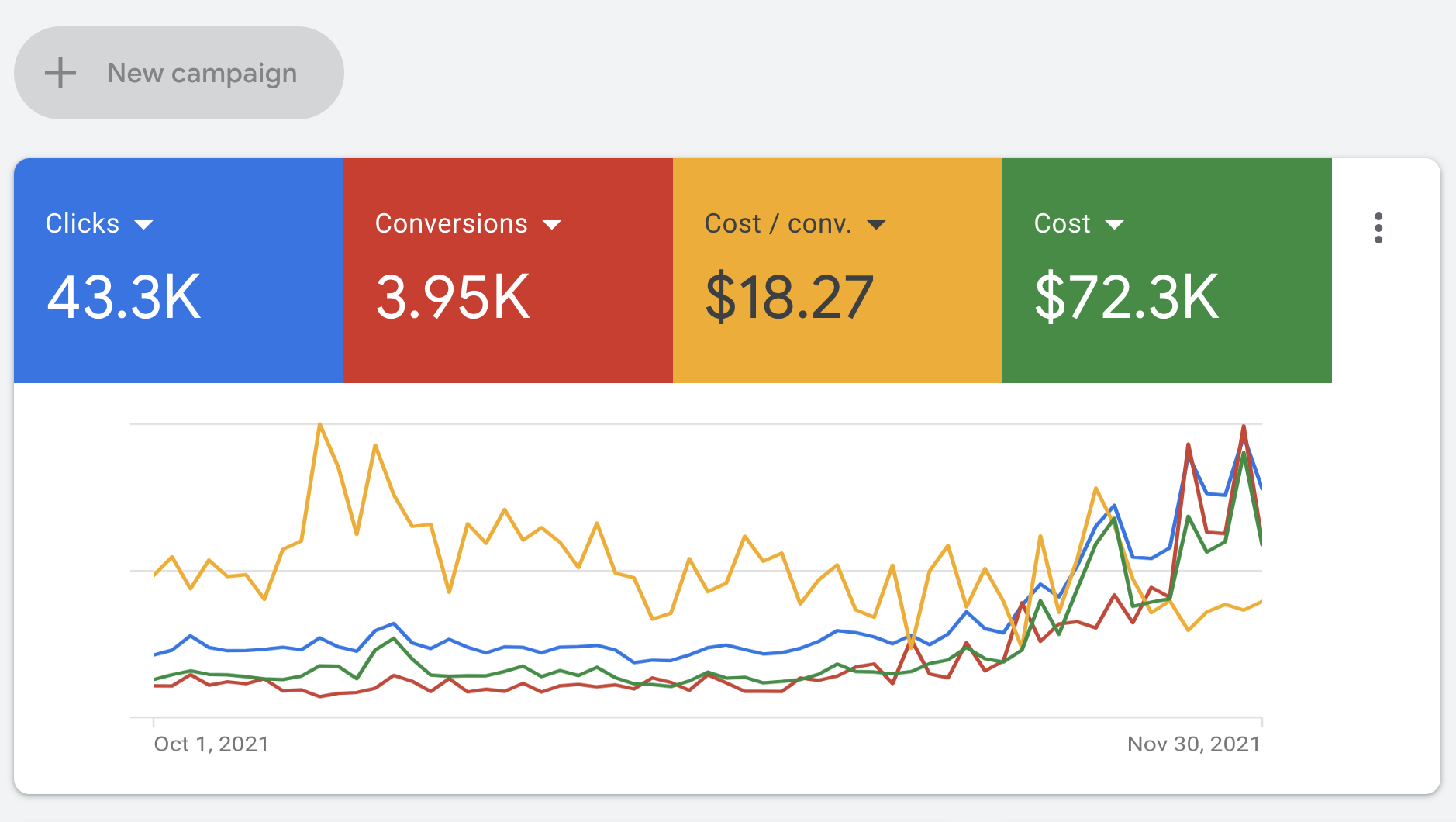Expand the Cost / conv. dropdown arrow

[876, 225]
